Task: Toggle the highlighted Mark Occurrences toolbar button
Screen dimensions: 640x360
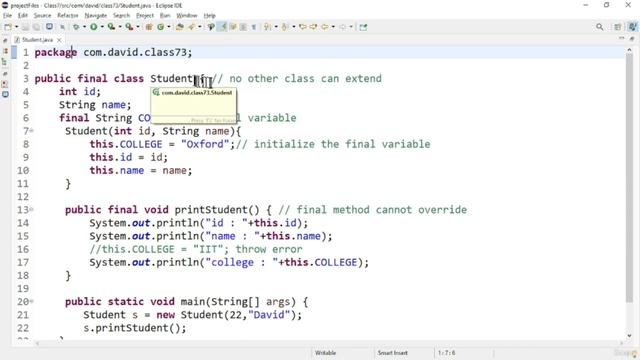Action: (x=223, y=27)
